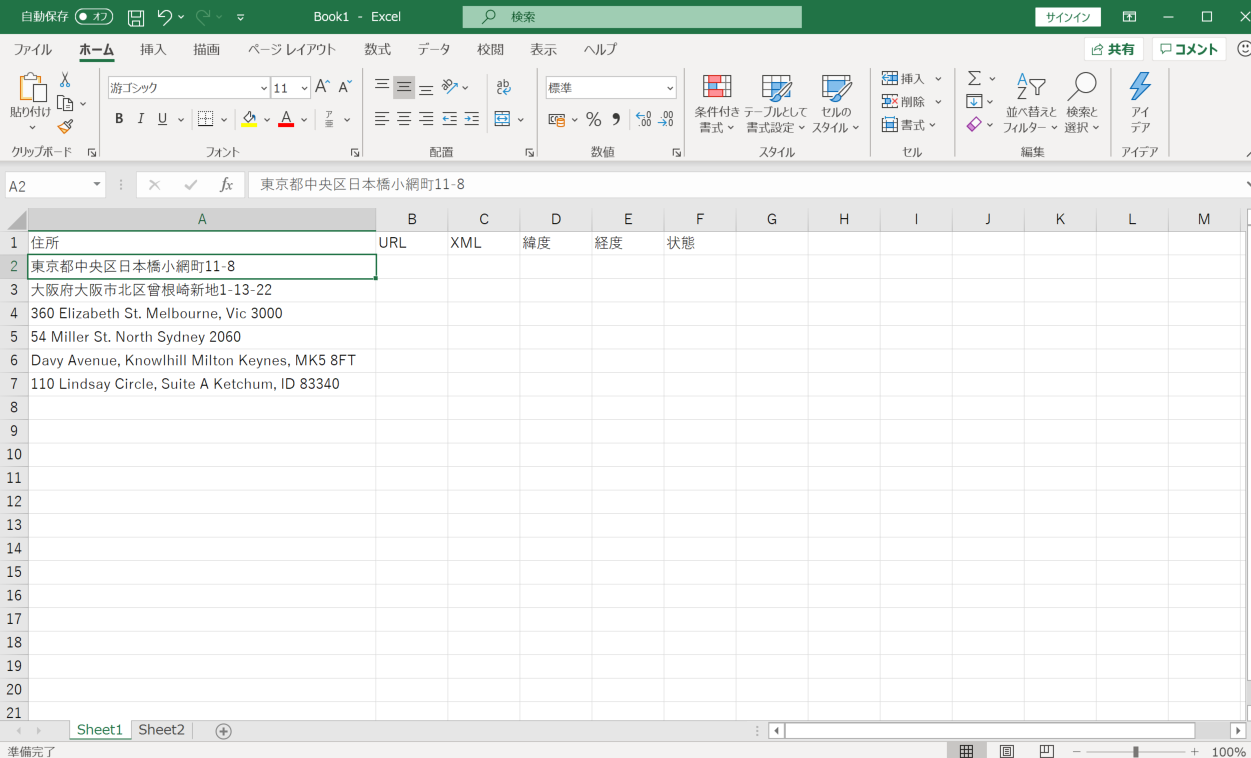1251x758 pixels.
Task: Apply percent style format
Action: pyautogui.click(x=593, y=119)
